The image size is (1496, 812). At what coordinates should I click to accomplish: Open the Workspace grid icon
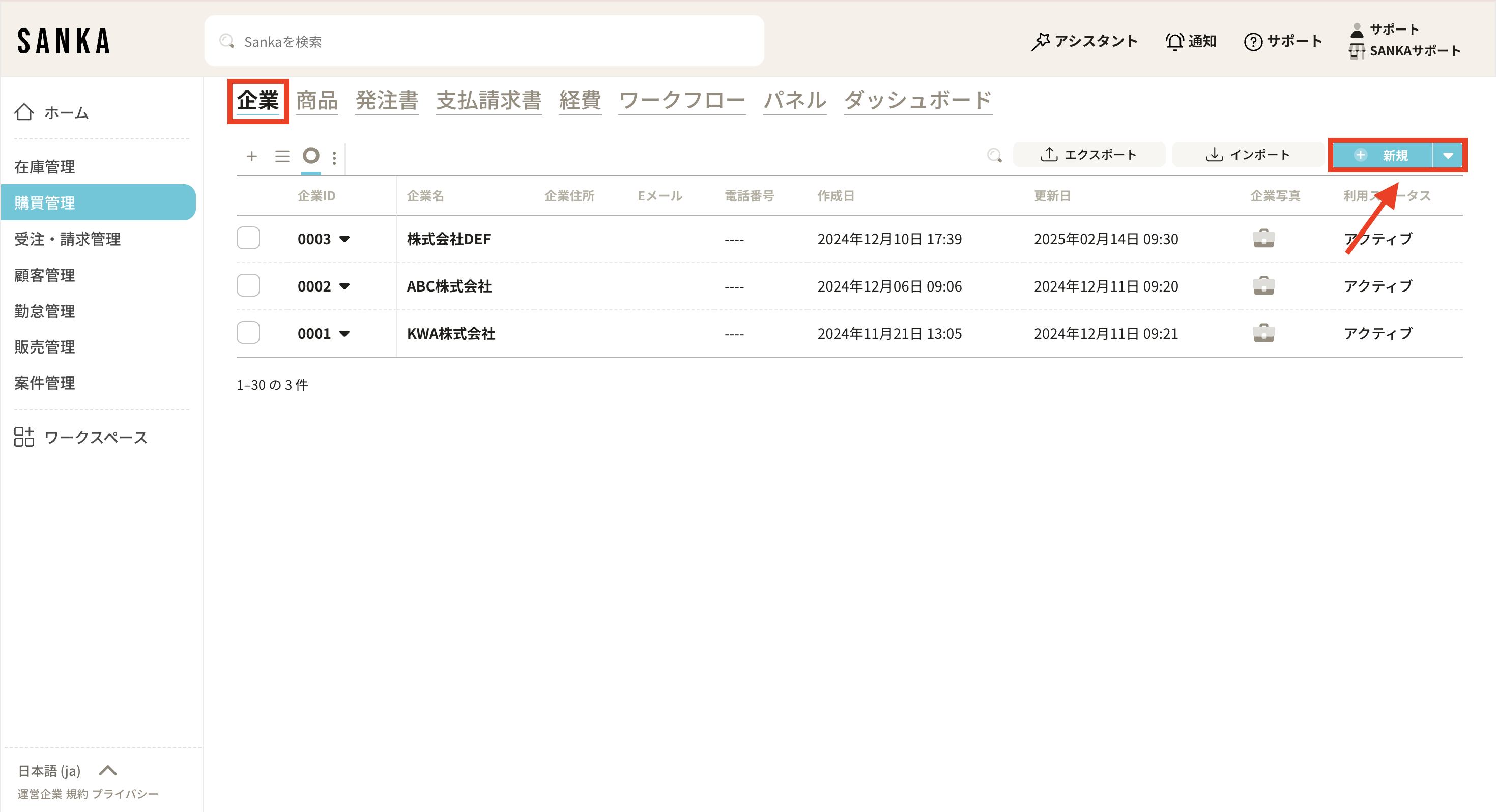[x=24, y=437]
